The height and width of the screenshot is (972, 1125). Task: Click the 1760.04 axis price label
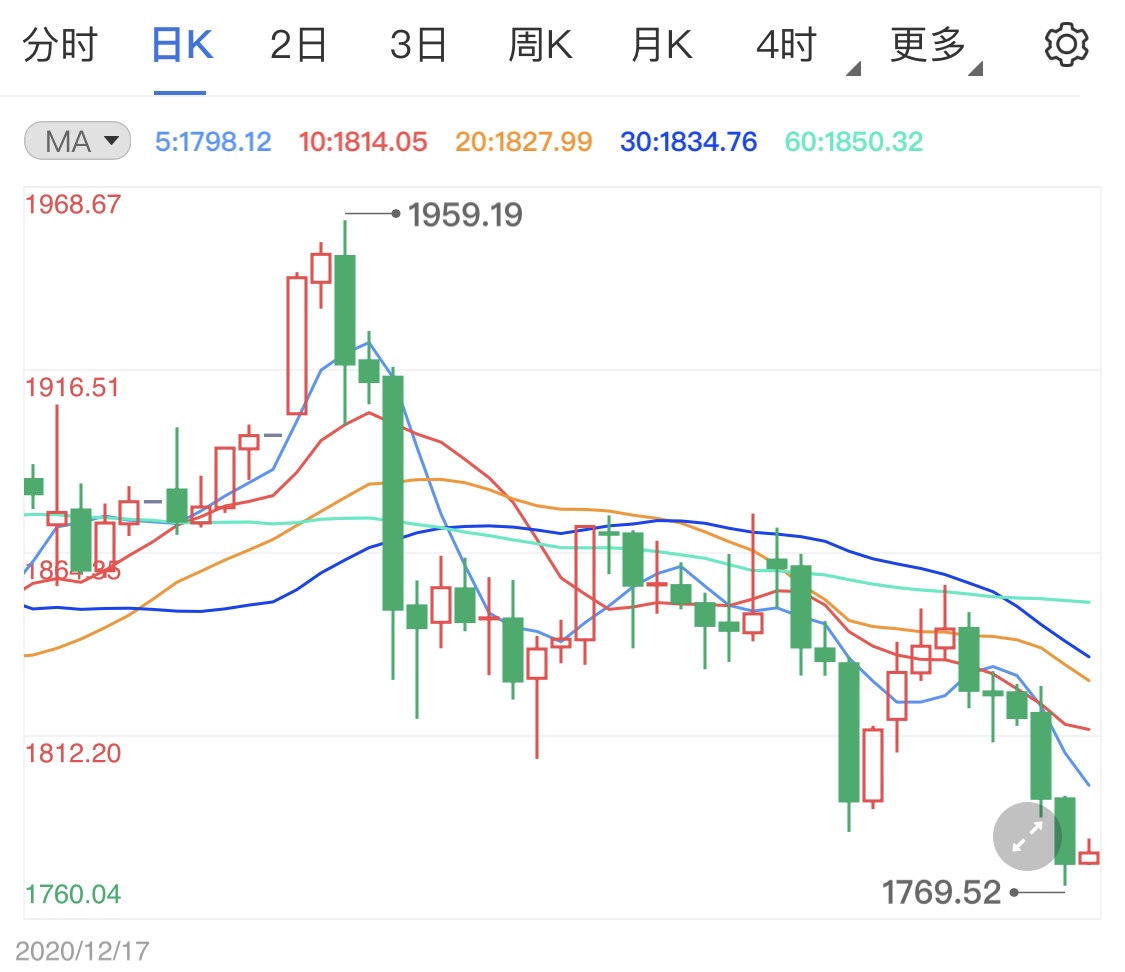click(x=73, y=895)
